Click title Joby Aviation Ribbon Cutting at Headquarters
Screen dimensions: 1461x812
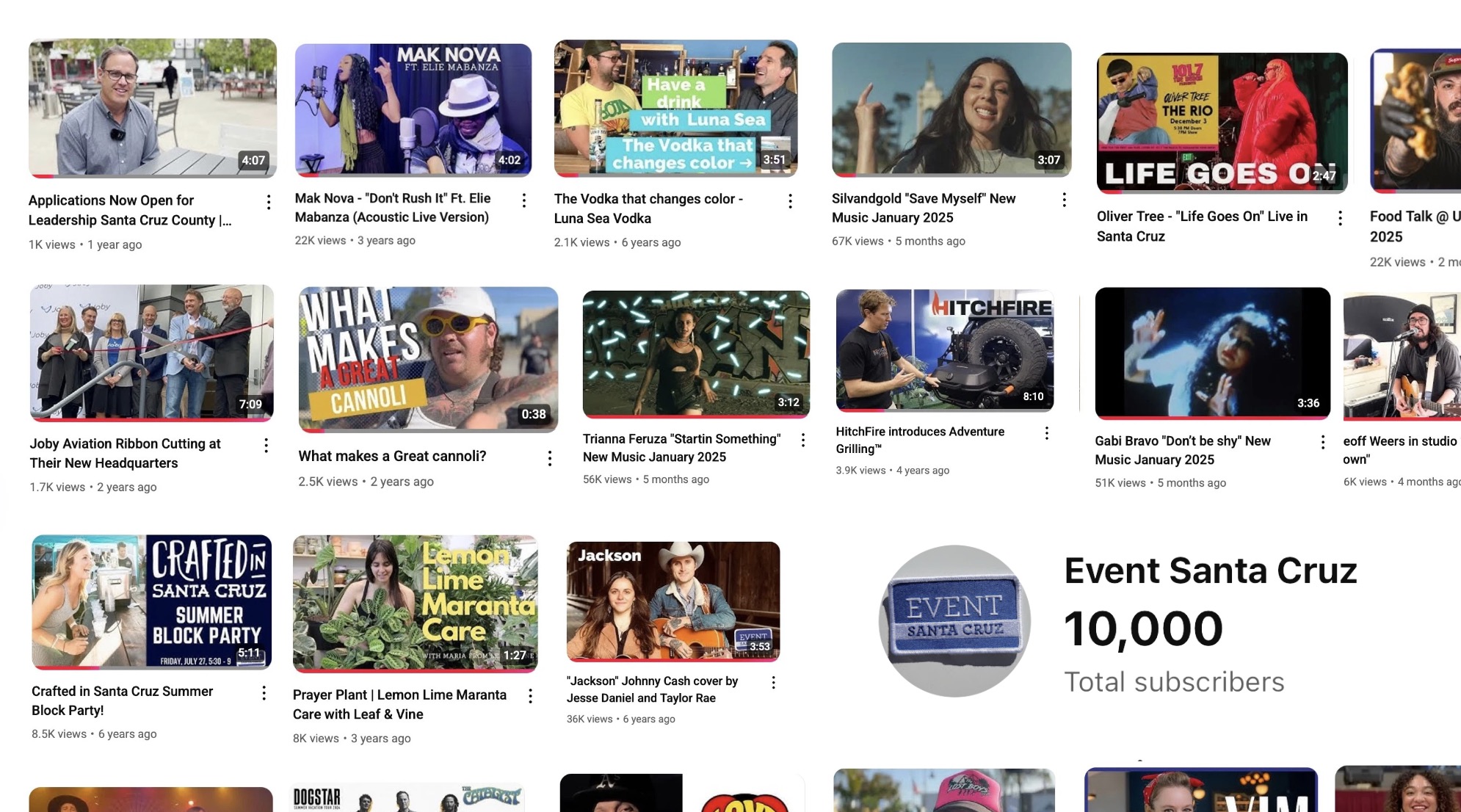[125, 453]
